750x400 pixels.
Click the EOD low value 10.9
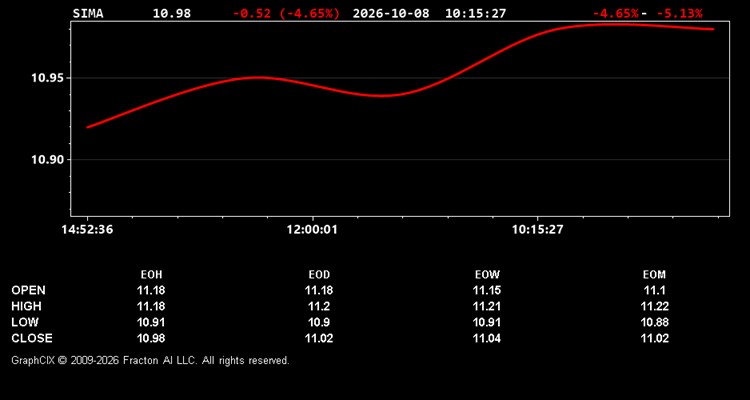click(x=319, y=322)
